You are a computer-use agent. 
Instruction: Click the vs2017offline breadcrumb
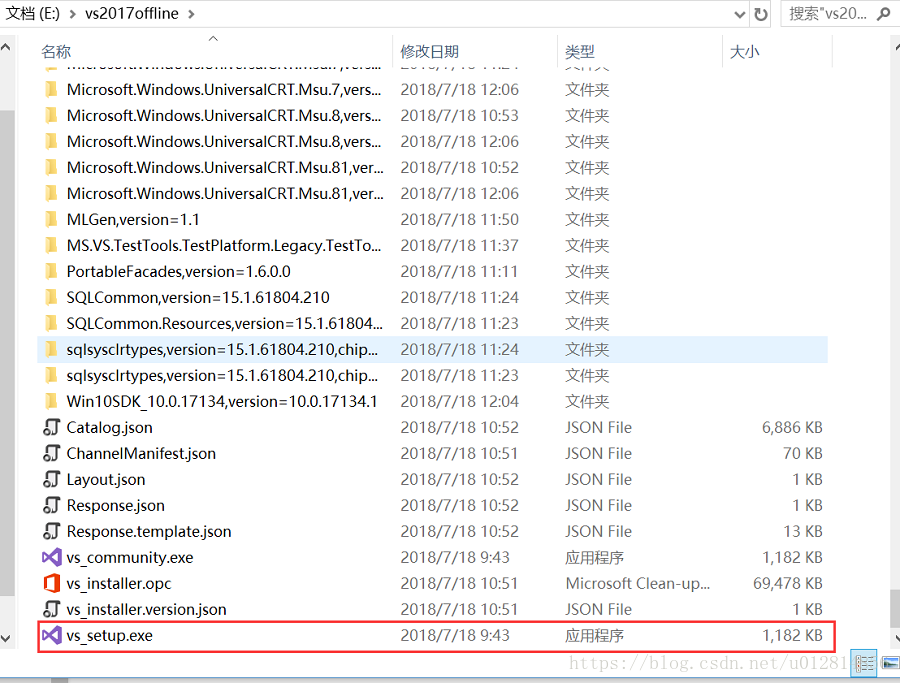point(131,13)
